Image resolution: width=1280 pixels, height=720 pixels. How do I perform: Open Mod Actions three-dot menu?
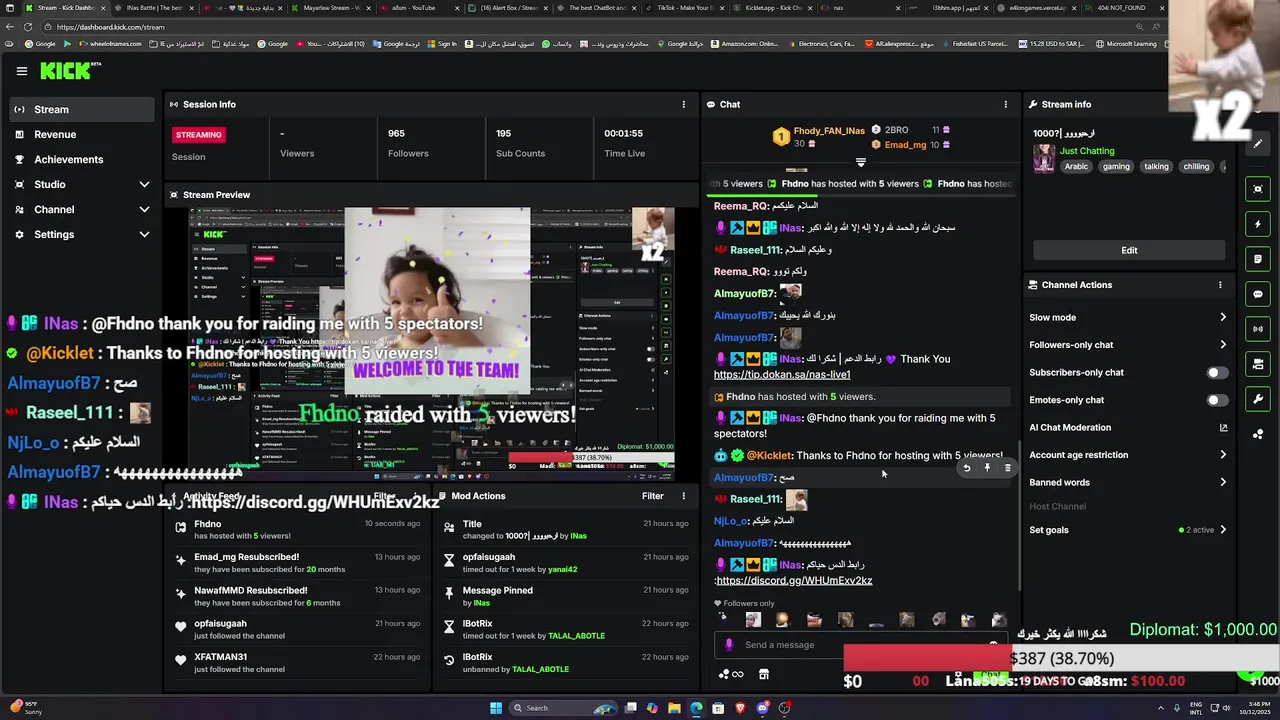(684, 496)
